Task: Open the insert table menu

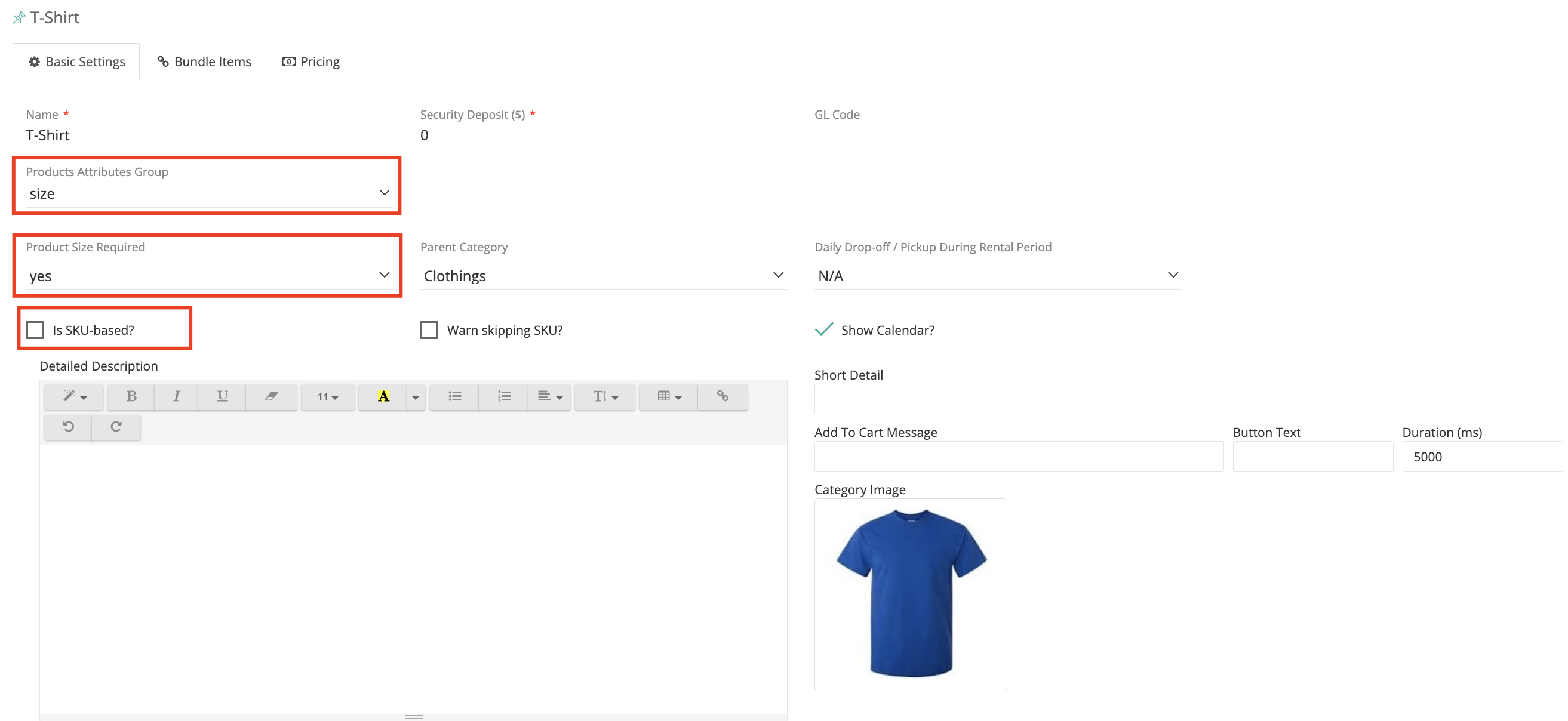Action: (x=668, y=397)
